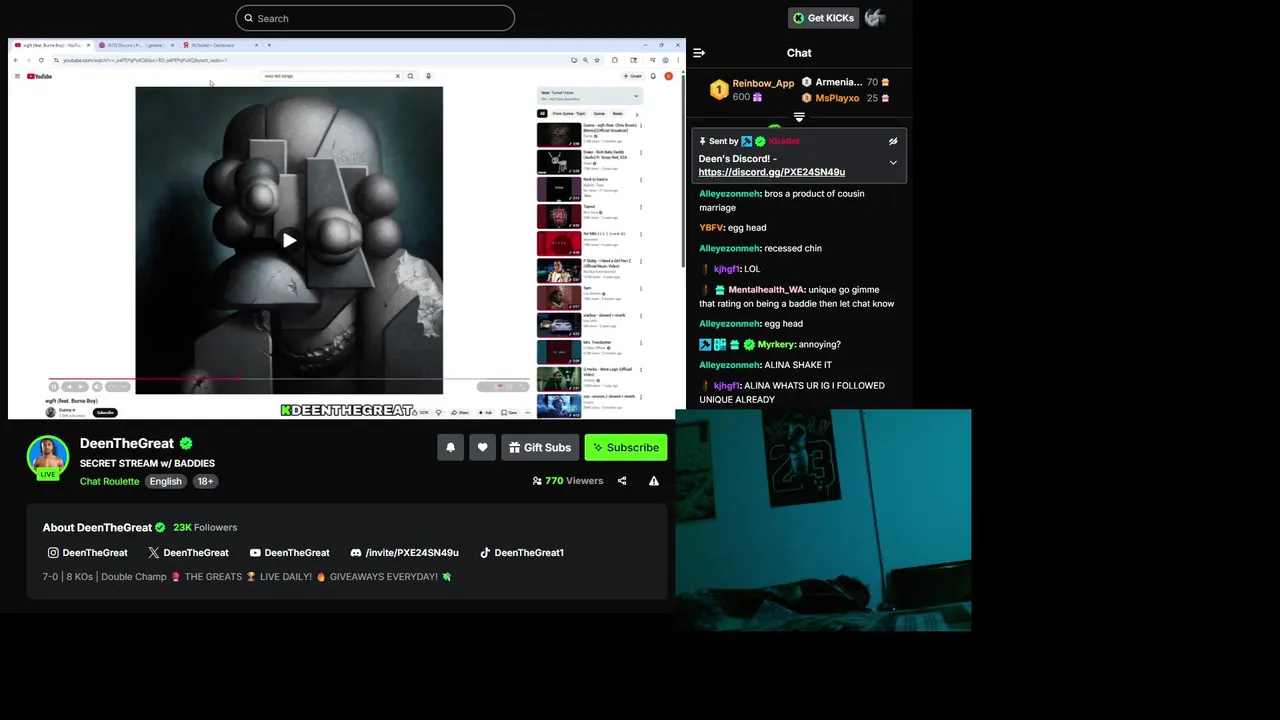
Task: Open options menu for Tapout video
Action: tap(641, 207)
